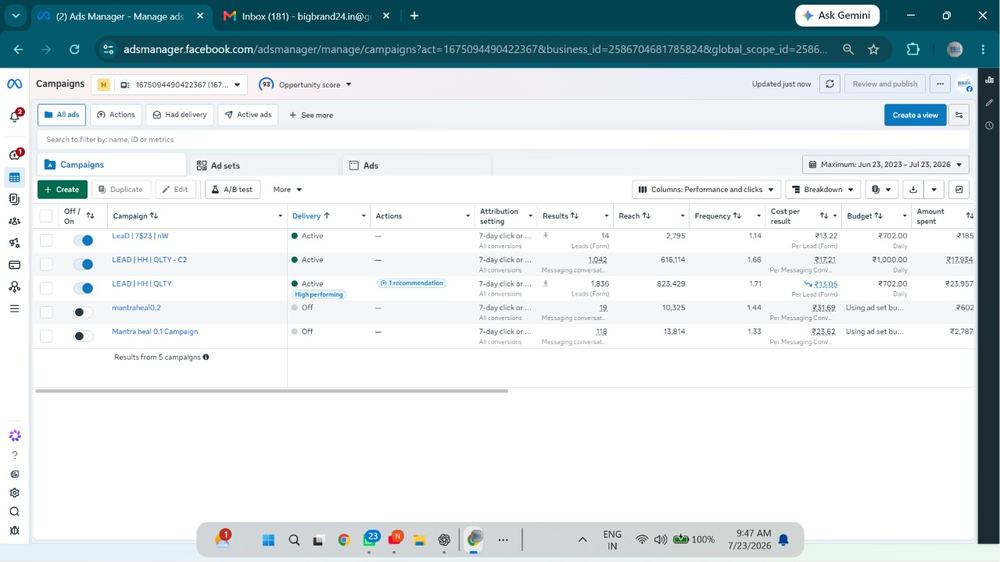1000x562 pixels.
Task: Open the view settings sliders icon
Action: tap(959, 115)
